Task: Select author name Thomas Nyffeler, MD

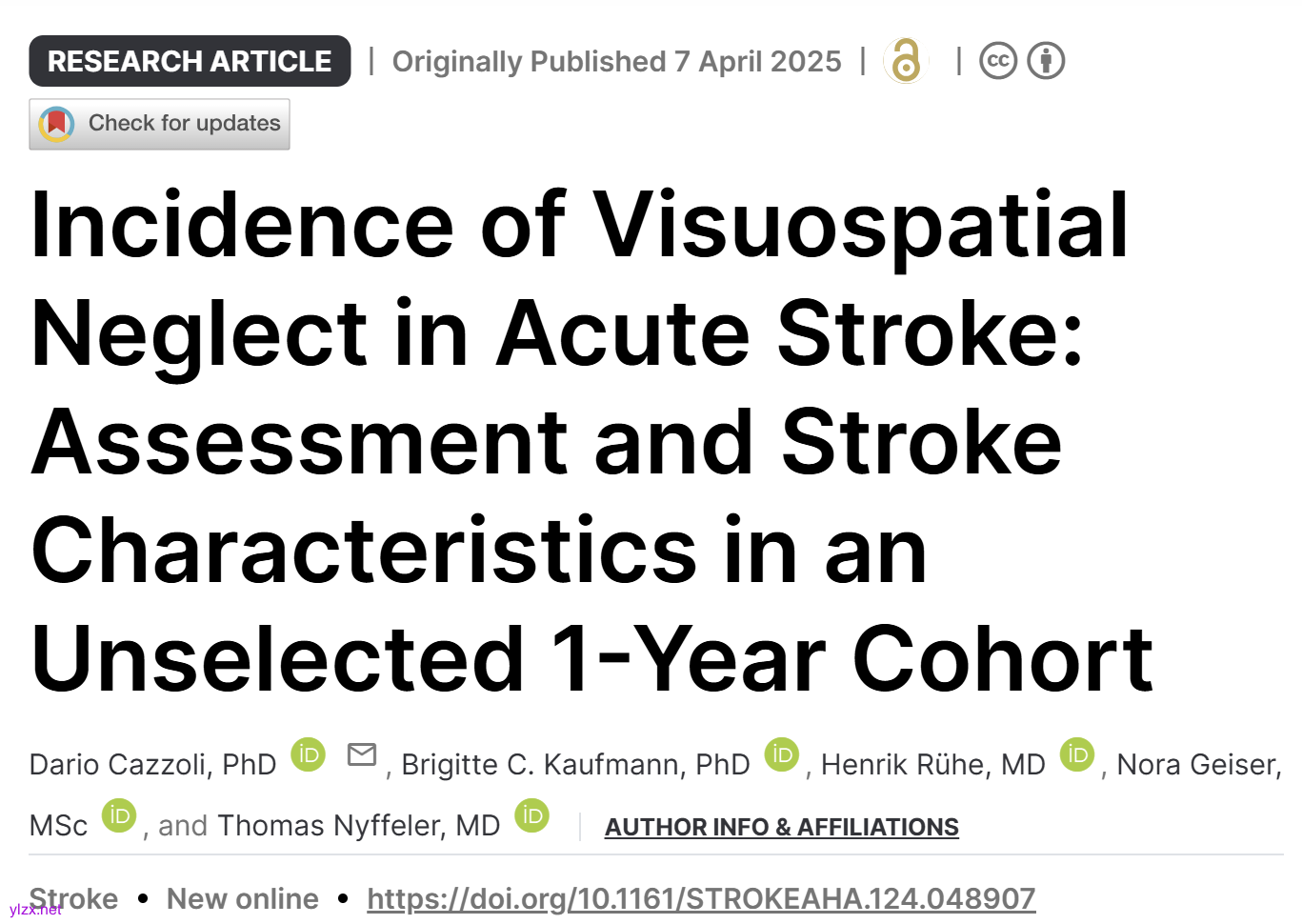Action: tap(359, 826)
